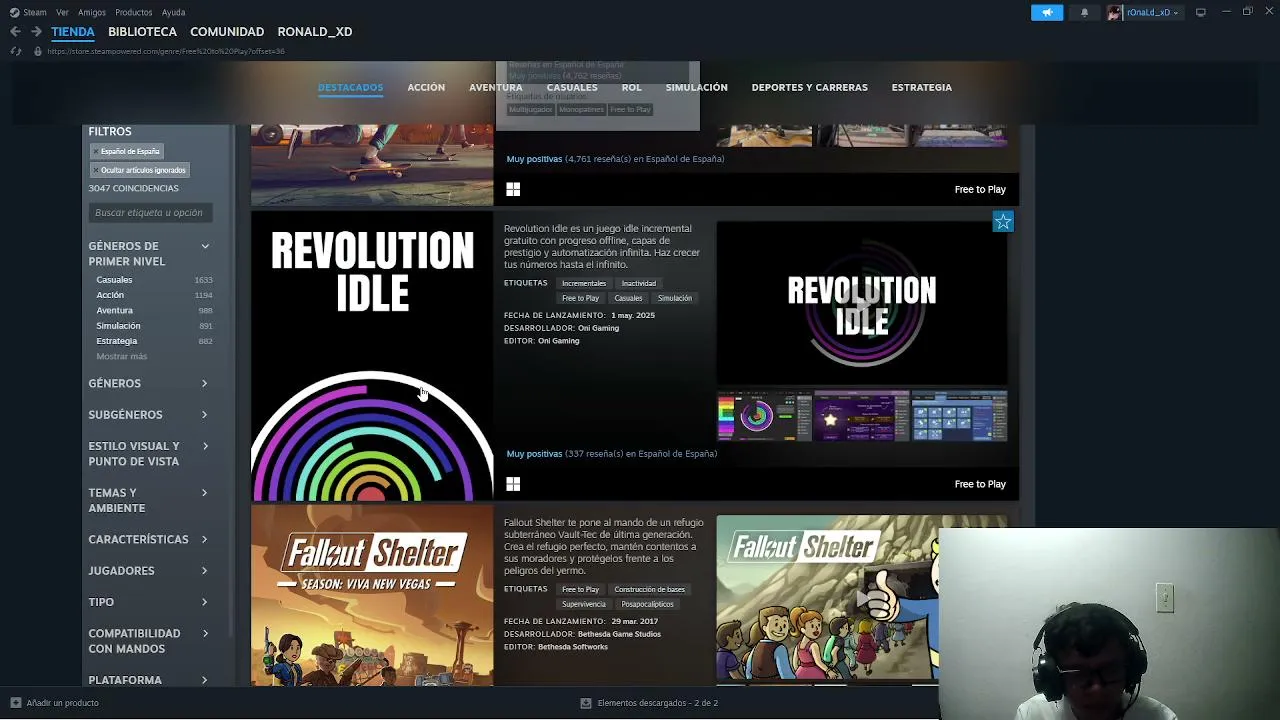
Task: Open the Ver menu
Action: click(x=62, y=12)
